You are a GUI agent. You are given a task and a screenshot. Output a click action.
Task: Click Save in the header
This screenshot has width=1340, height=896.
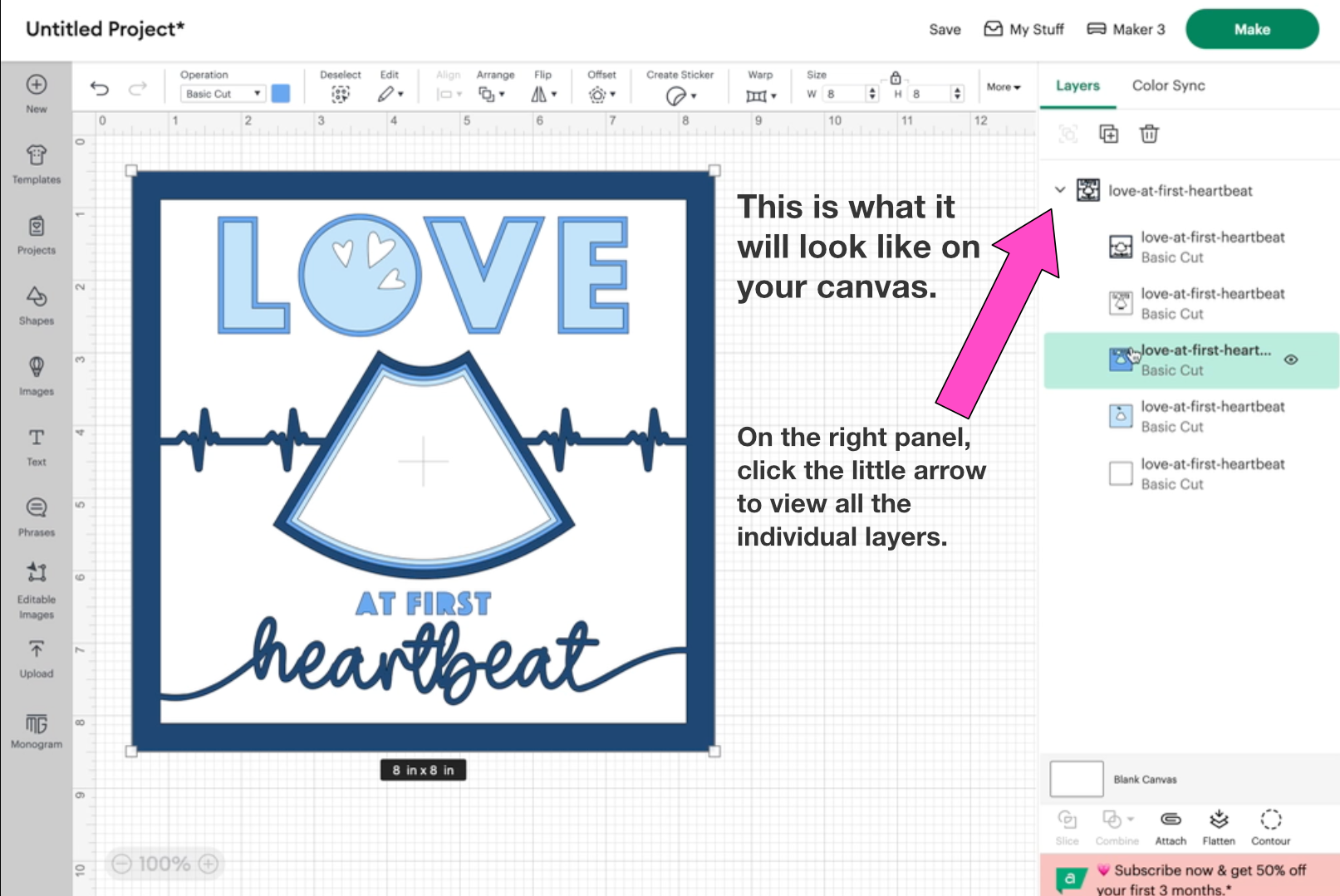(x=945, y=29)
